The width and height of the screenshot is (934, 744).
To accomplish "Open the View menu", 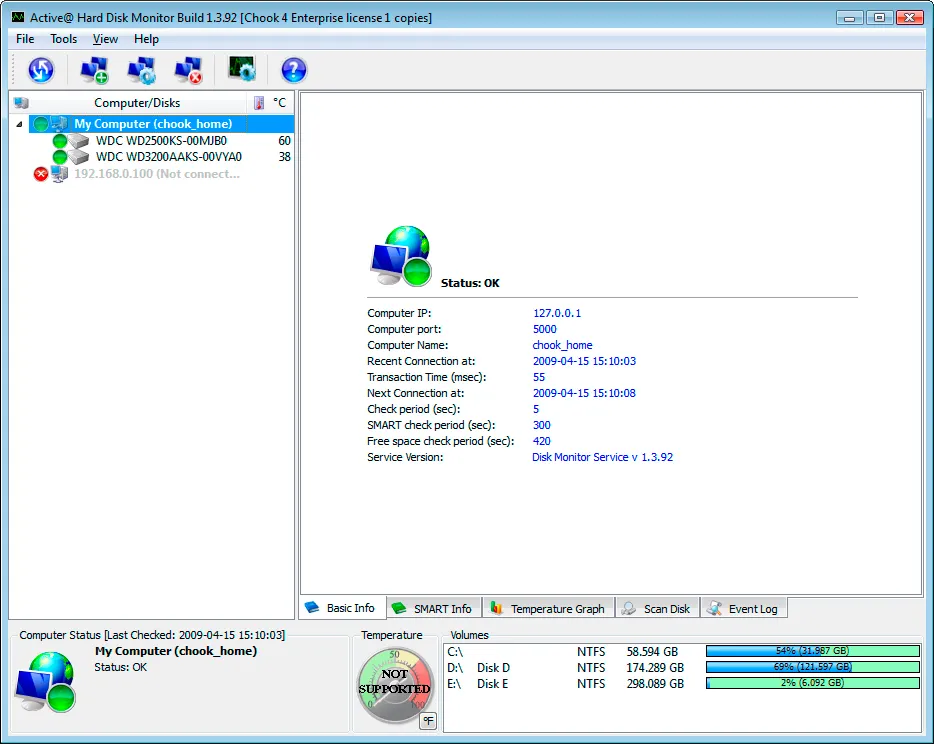I will pyautogui.click(x=105, y=39).
